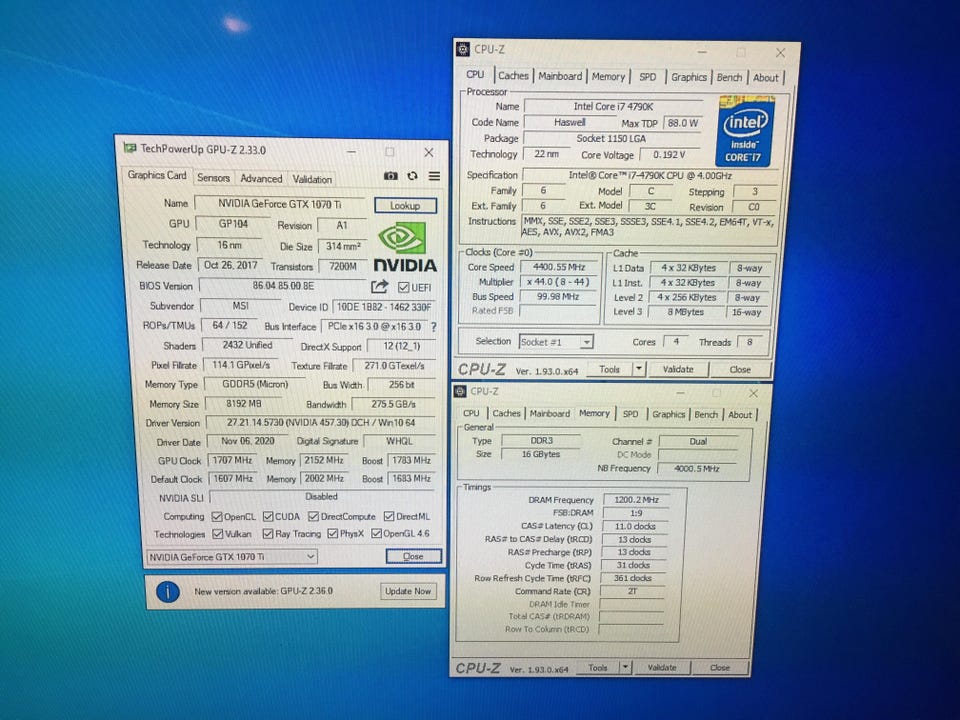Open SPD tab in lower CPU-Z window
The width and height of the screenshot is (960, 720).
pos(631,414)
